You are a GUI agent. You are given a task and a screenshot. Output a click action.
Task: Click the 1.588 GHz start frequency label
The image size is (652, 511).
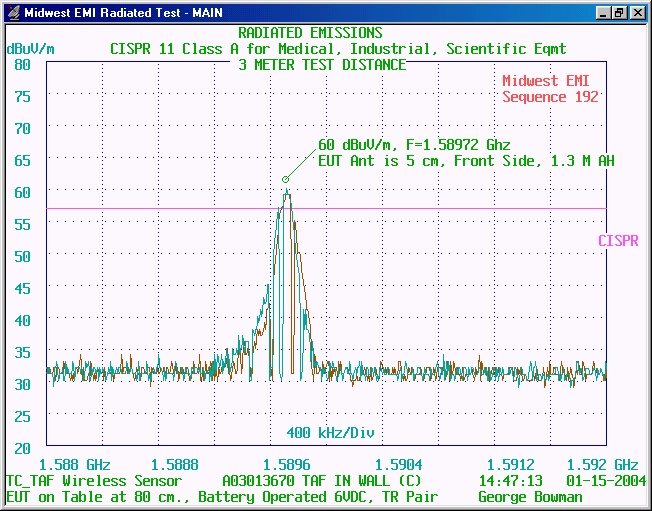[74, 465]
